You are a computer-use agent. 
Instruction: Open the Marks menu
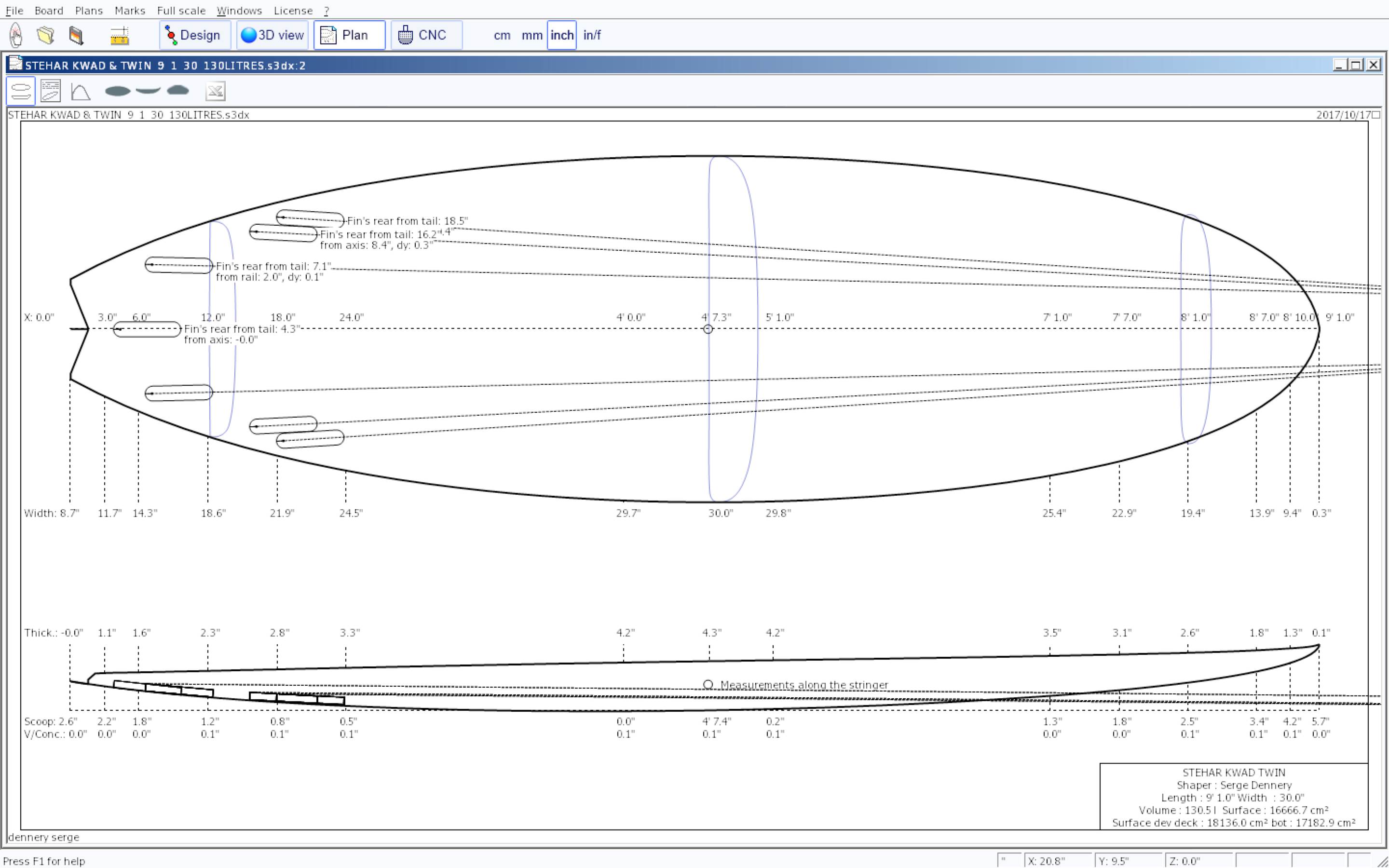(130, 10)
